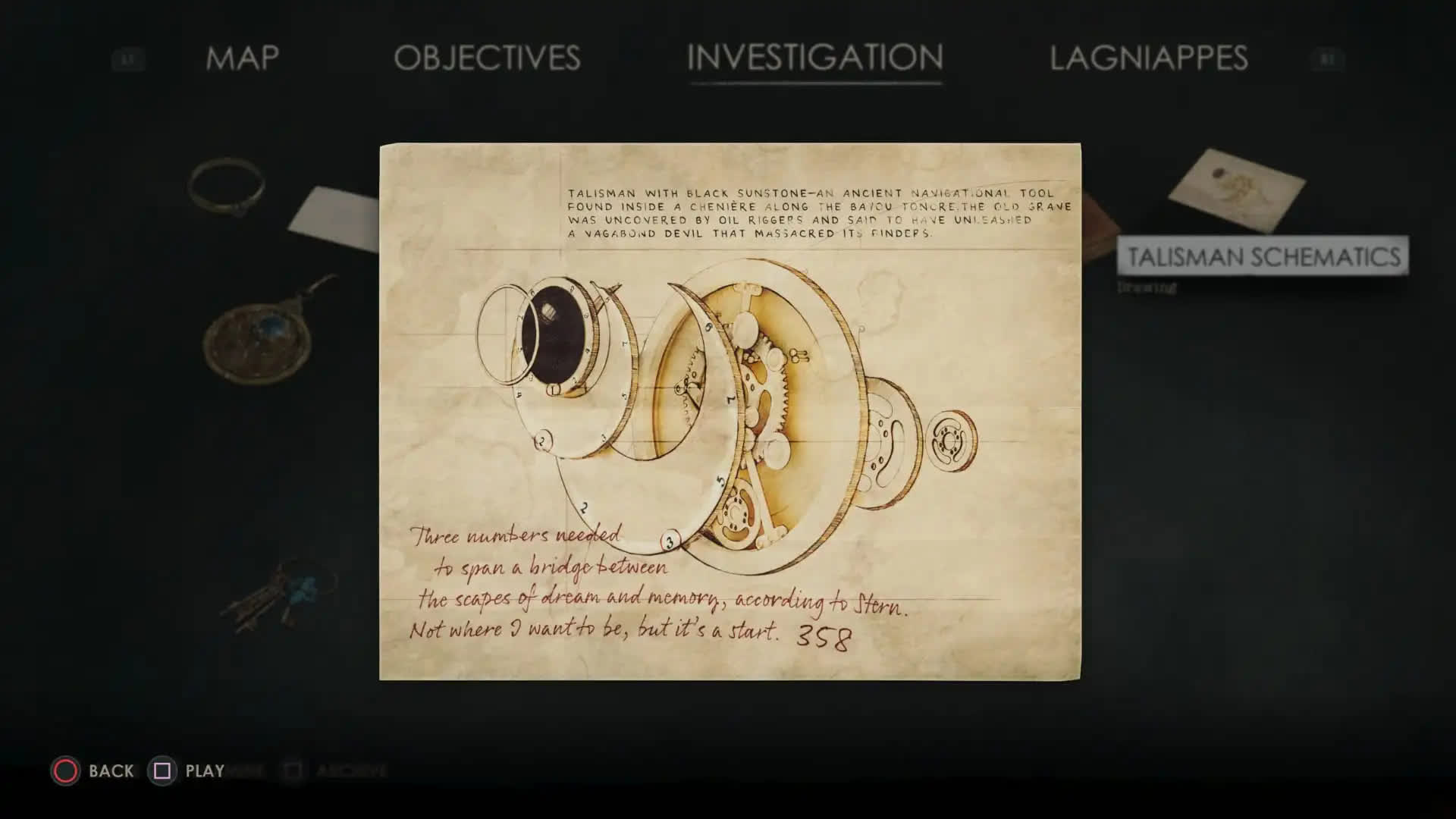Click the handwritten 358 code on the schematic
The height and width of the screenshot is (819, 1456).
tap(824, 638)
